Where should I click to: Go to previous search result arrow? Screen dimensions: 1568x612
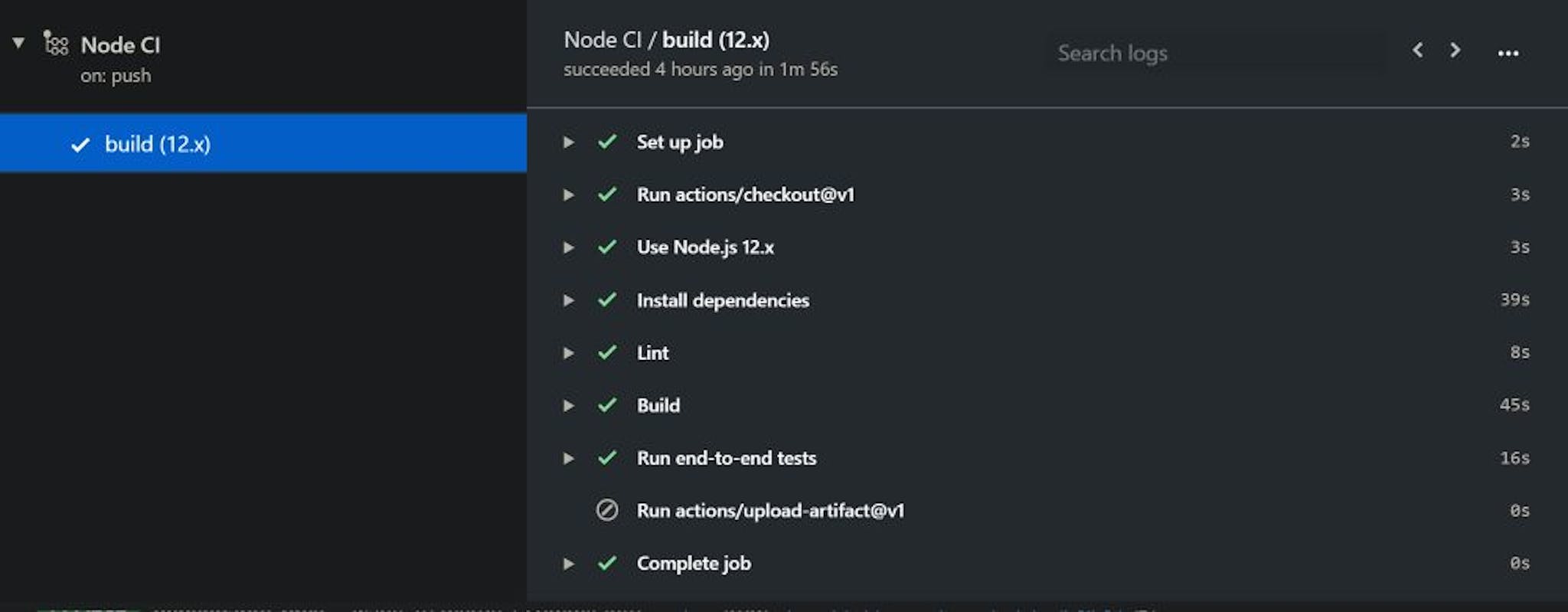1418,51
